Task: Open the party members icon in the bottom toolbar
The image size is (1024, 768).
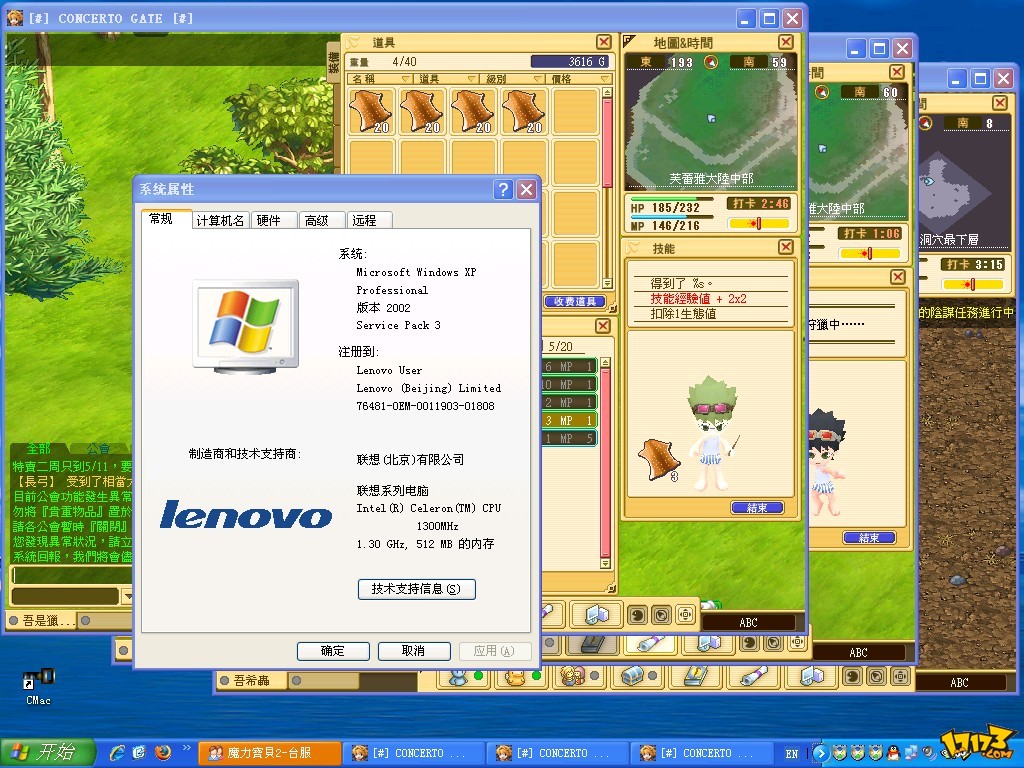Action: (x=573, y=677)
